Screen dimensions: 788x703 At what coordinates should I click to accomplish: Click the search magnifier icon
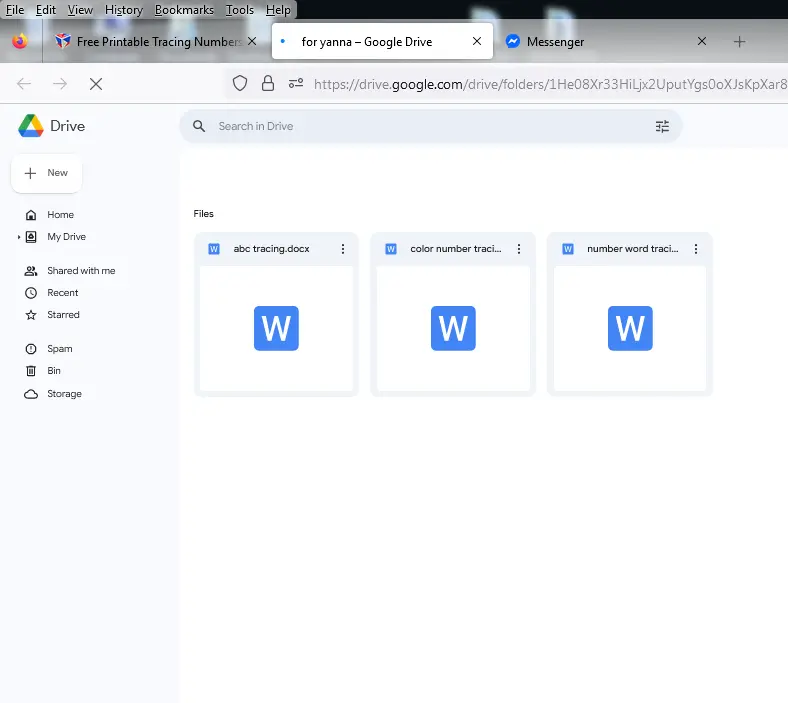coord(199,126)
